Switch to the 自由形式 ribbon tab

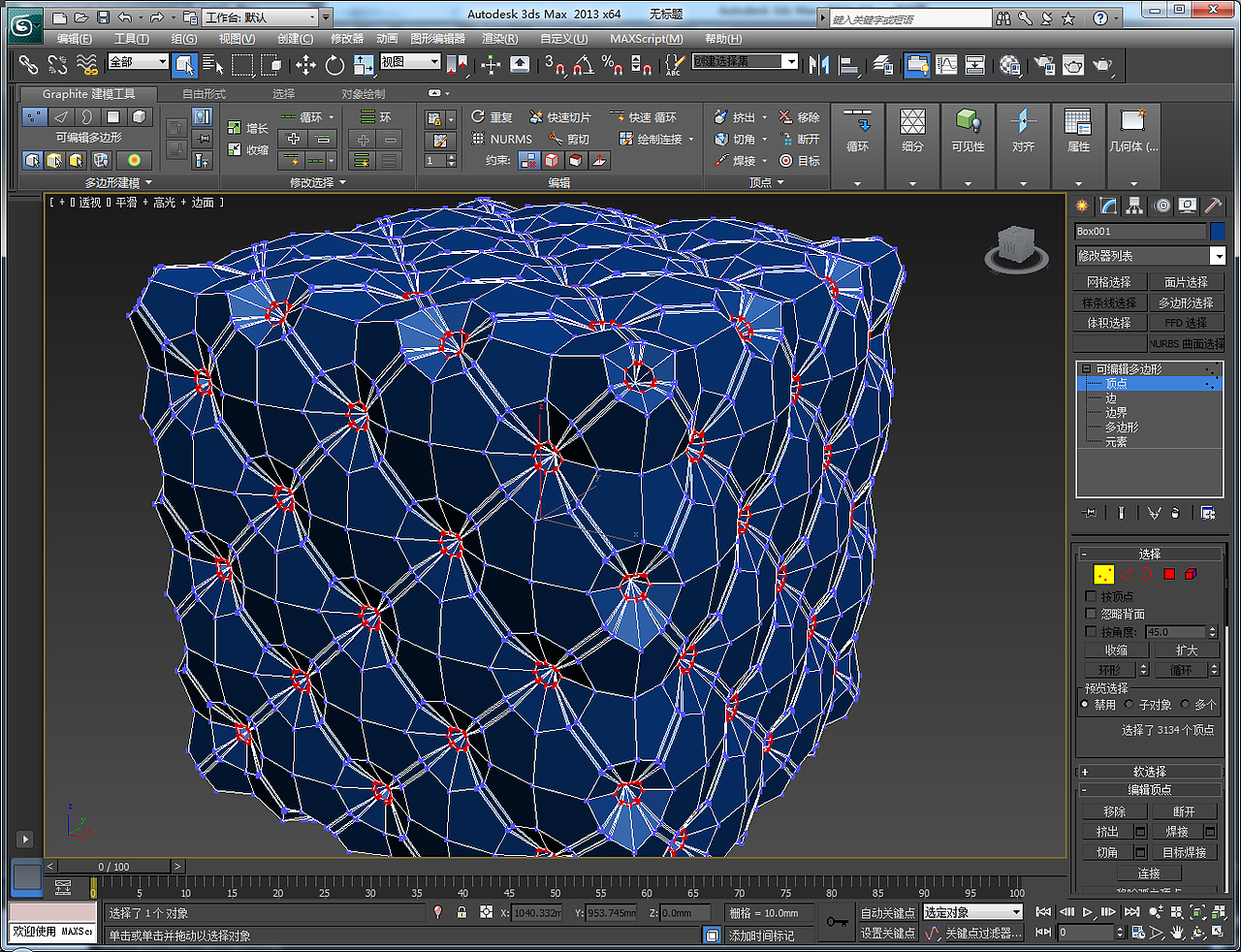[204, 94]
